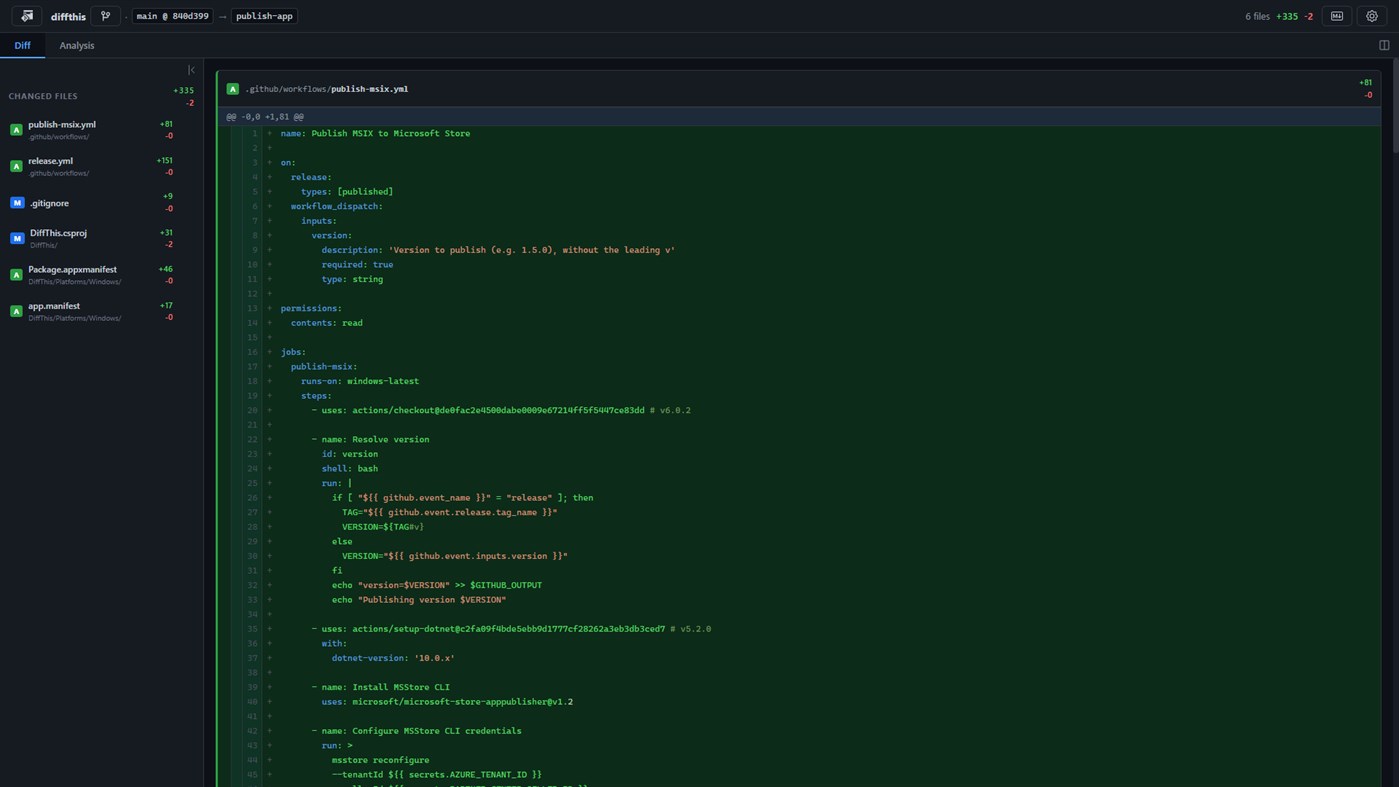Screen dimensions: 1399x787
Task: Click line number 35 in the gutter
Action: [253, 629]
